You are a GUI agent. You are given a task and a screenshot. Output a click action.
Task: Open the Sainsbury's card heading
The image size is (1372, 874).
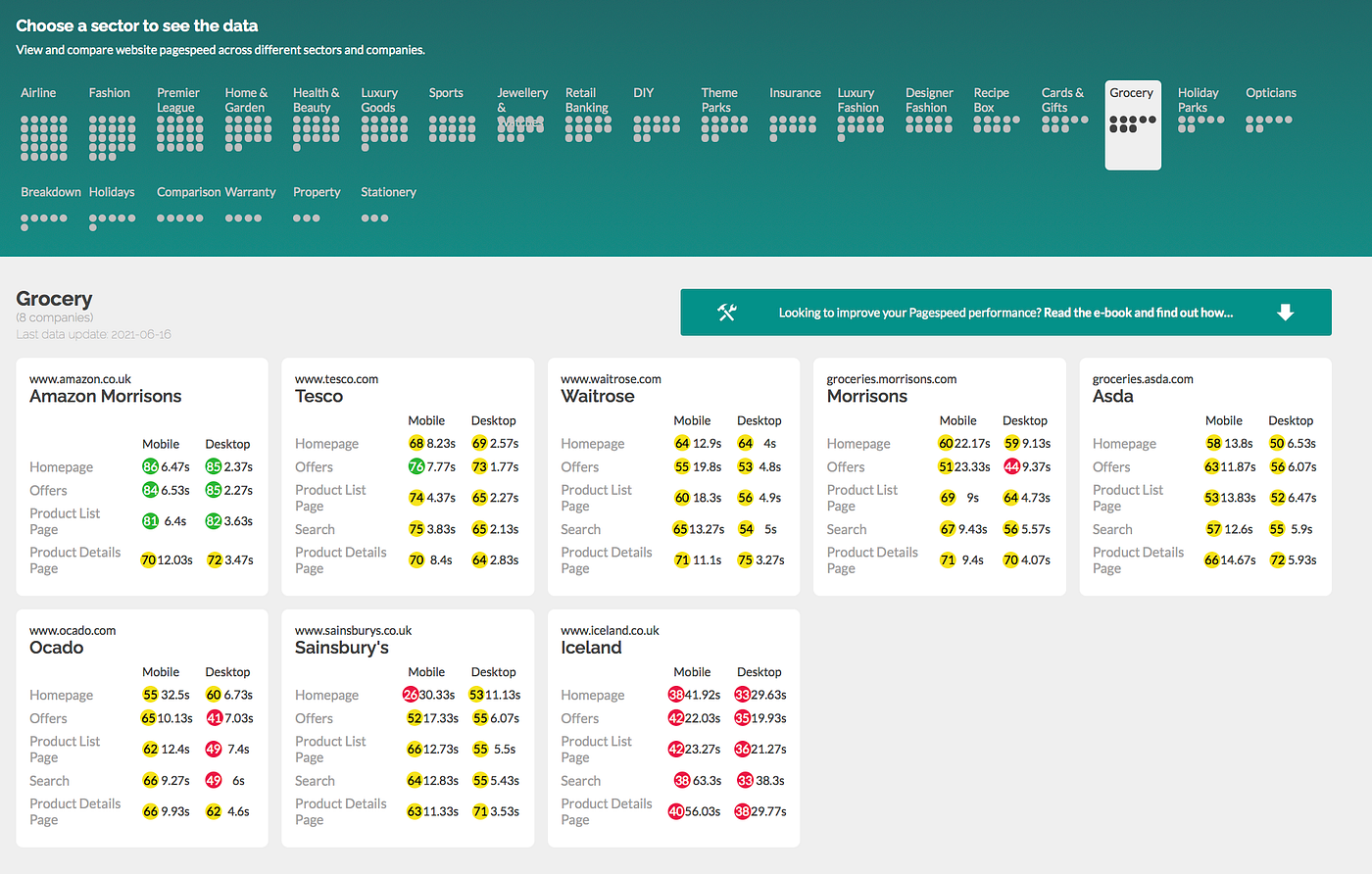[342, 648]
